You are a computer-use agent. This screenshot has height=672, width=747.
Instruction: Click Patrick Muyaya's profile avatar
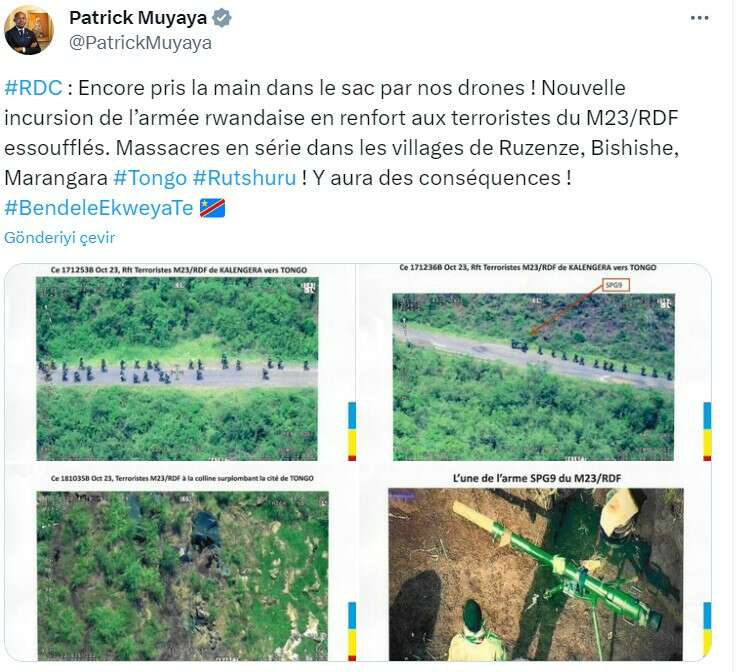pos(29,30)
